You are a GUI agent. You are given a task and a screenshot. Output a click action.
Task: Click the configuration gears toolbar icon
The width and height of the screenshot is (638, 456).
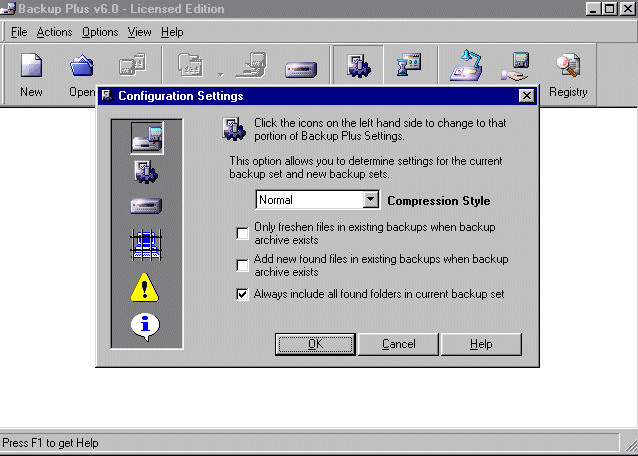(x=358, y=65)
